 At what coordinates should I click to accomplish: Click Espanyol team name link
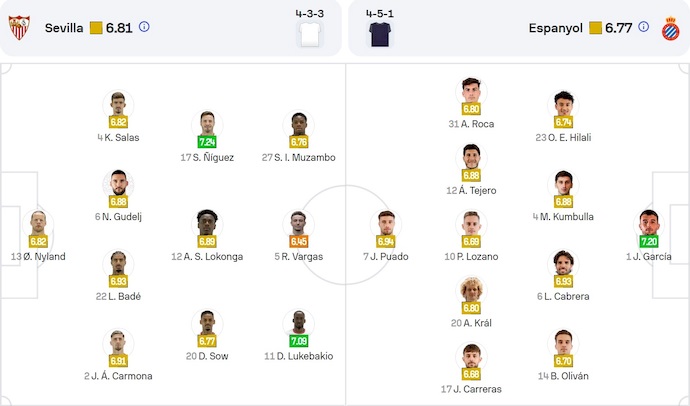(556, 28)
